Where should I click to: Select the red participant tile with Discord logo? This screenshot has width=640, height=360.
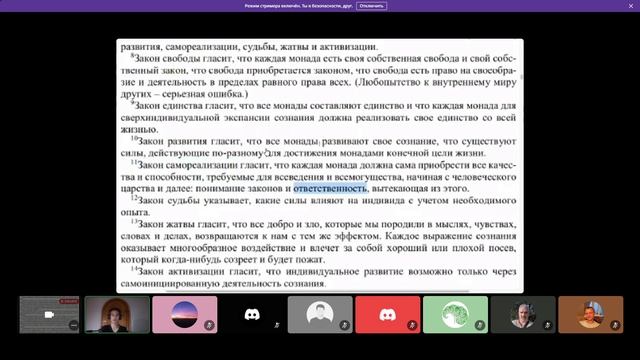[x=388, y=315]
